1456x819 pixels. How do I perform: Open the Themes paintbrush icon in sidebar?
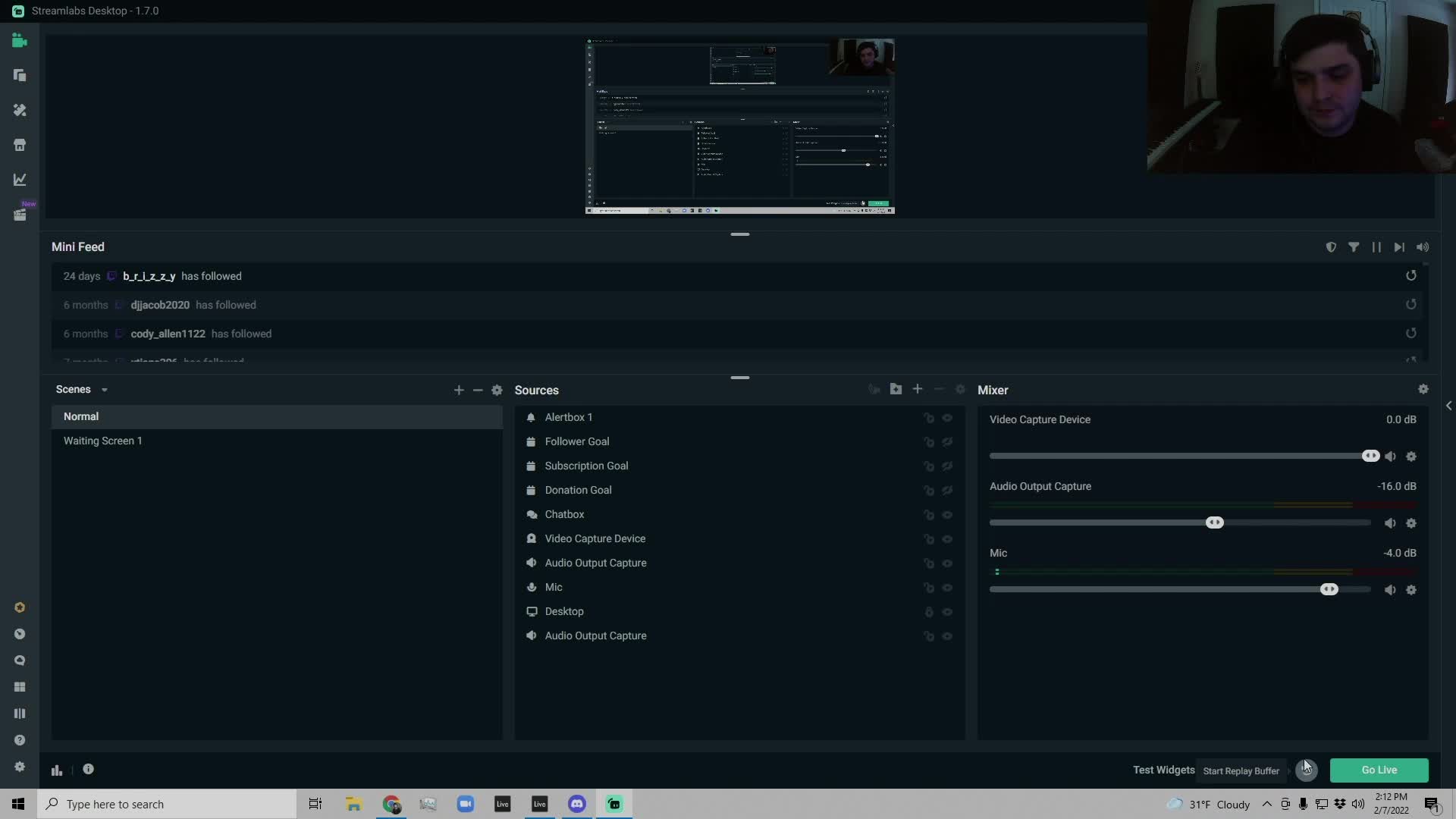tap(20, 110)
